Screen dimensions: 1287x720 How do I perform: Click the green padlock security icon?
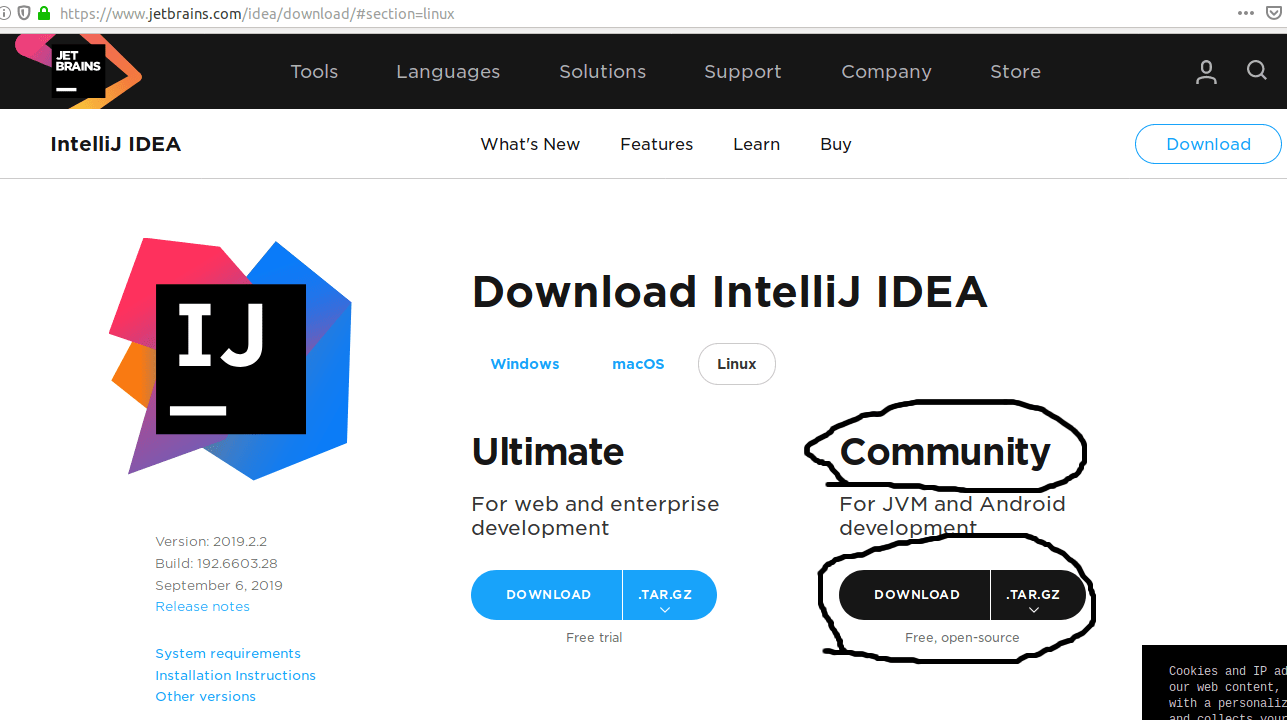coord(43,13)
